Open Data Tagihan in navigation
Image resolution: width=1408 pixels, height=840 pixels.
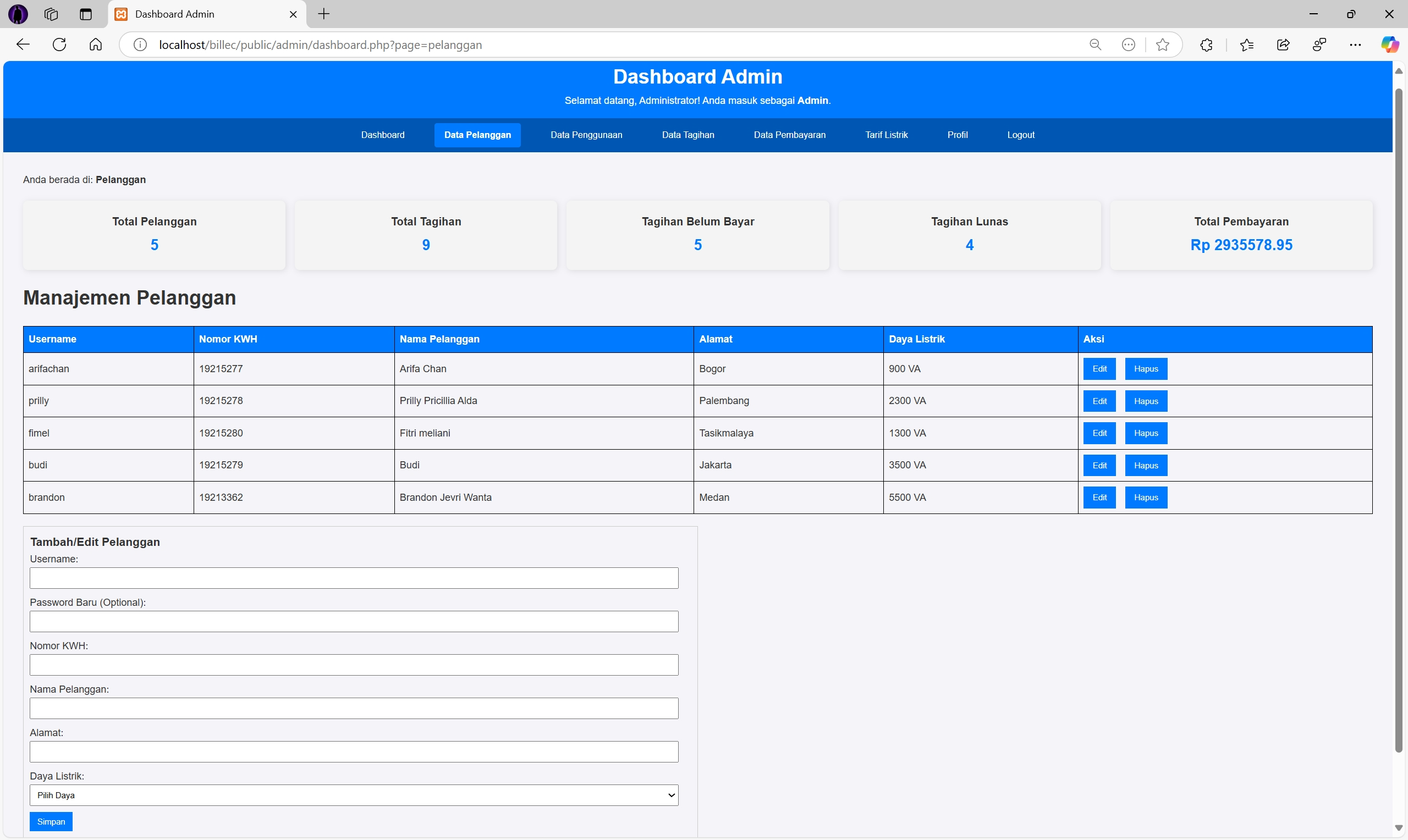[688, 135]
